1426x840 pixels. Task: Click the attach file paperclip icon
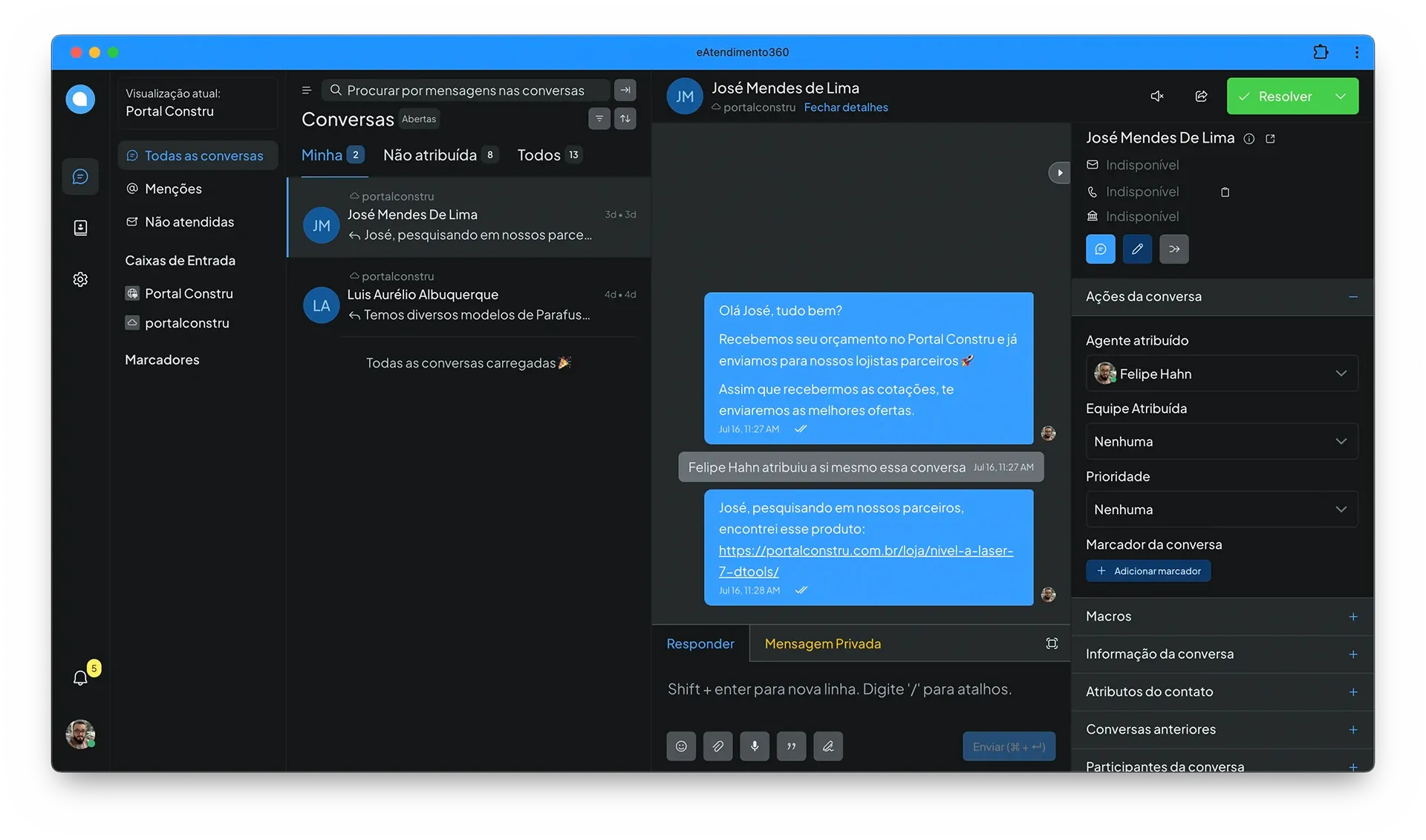point(717,746)
